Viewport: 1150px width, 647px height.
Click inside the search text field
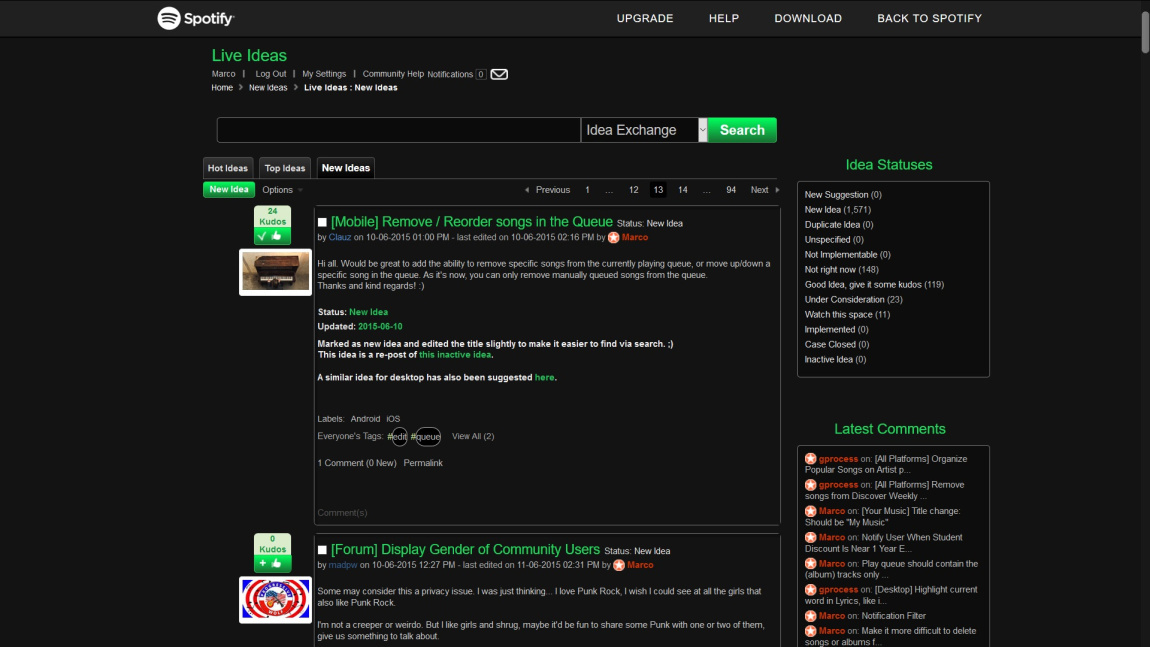pyautogui.click(x=398, y=130)
